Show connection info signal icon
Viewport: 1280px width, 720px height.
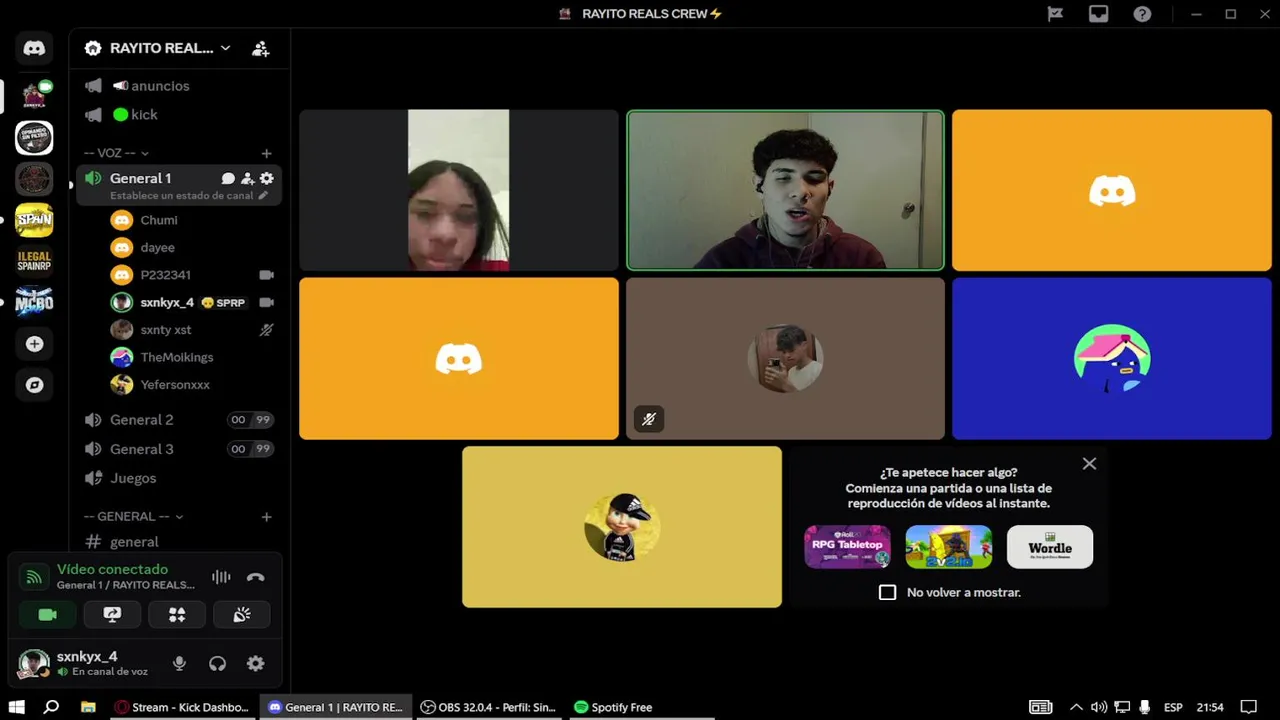(x=34, y=577)
